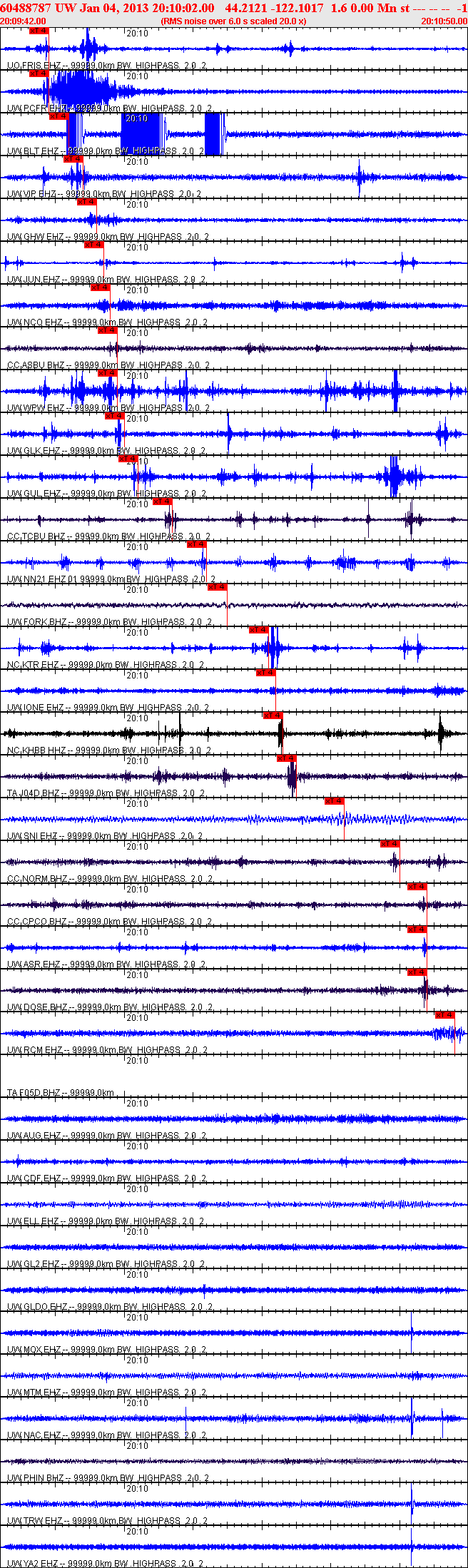The image size is (468, 1568).
Task: Click the start time 20:09:42.00 label
Action: [x=23, y=21]
